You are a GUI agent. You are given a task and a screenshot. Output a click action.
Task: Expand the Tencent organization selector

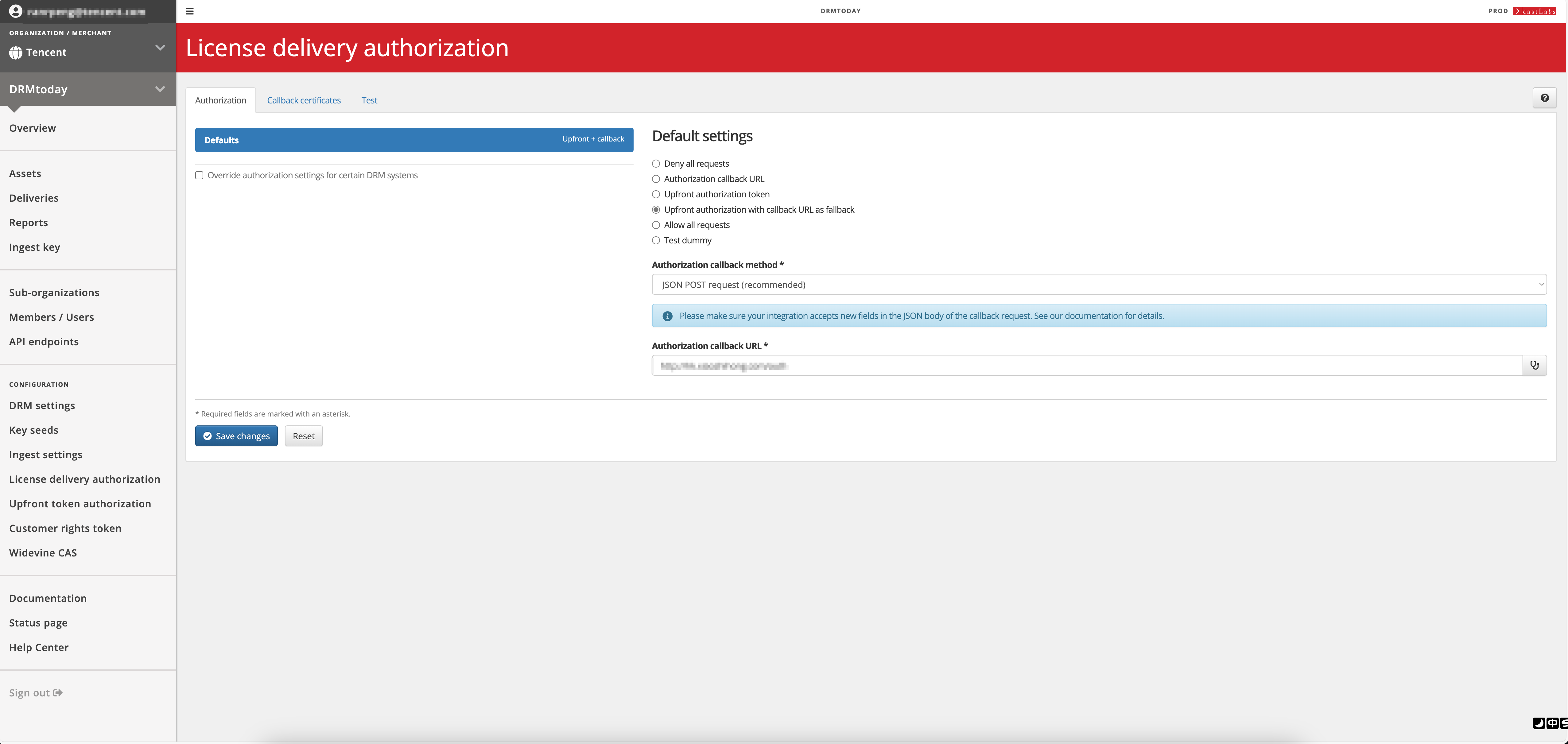pyautogui.click(x=160, y=48)
